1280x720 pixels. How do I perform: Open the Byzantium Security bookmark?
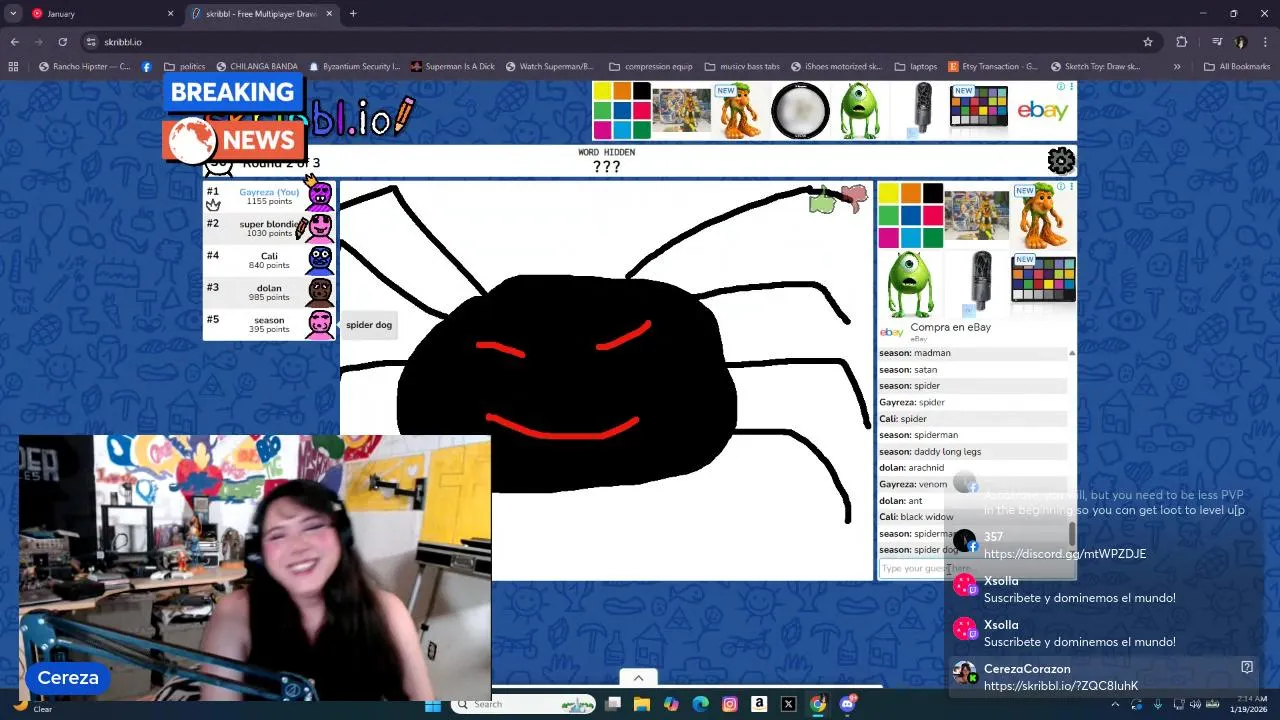click(353, 67)
